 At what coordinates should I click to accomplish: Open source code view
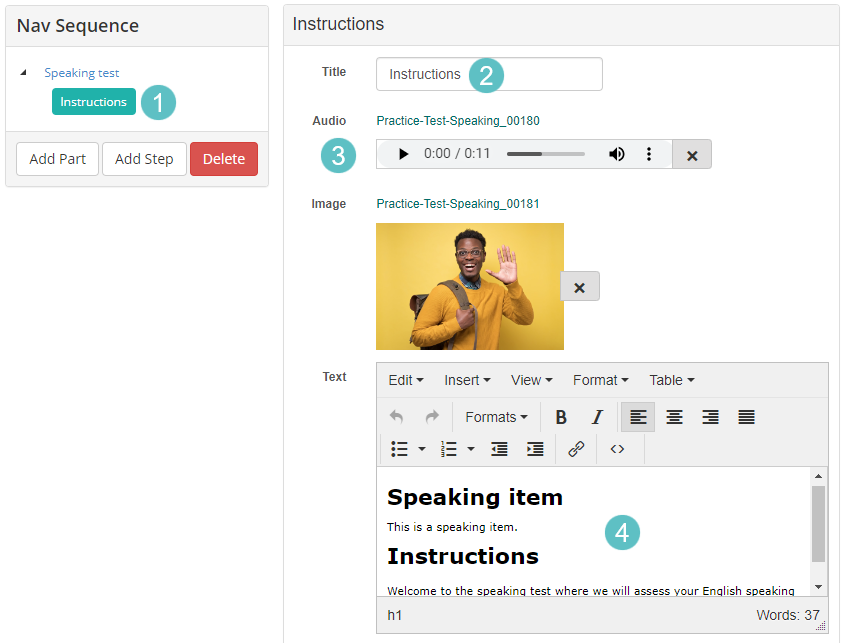tap(617, 449)
